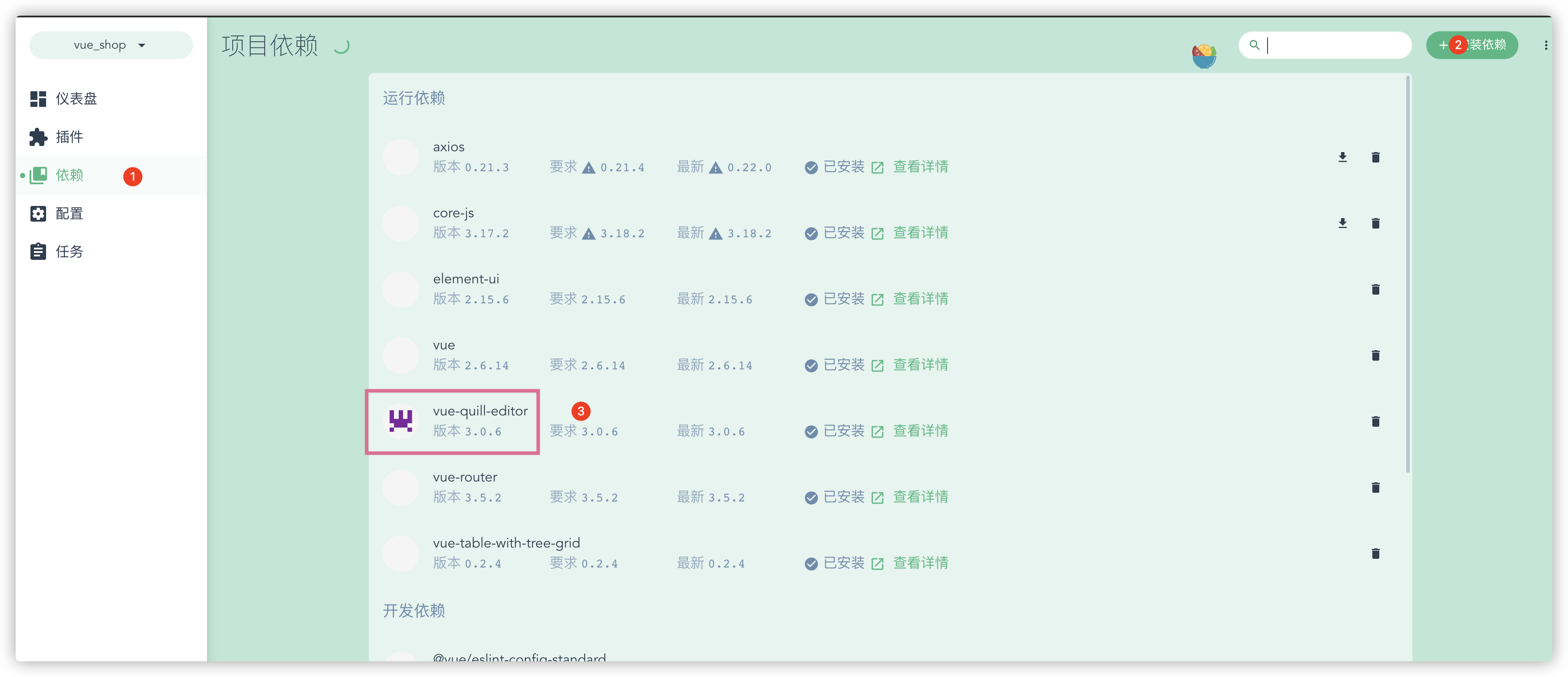Open the three-dot more options menu
Image resolution: width=1568 pixels, height=677 pixels.
coord(1545,45)
